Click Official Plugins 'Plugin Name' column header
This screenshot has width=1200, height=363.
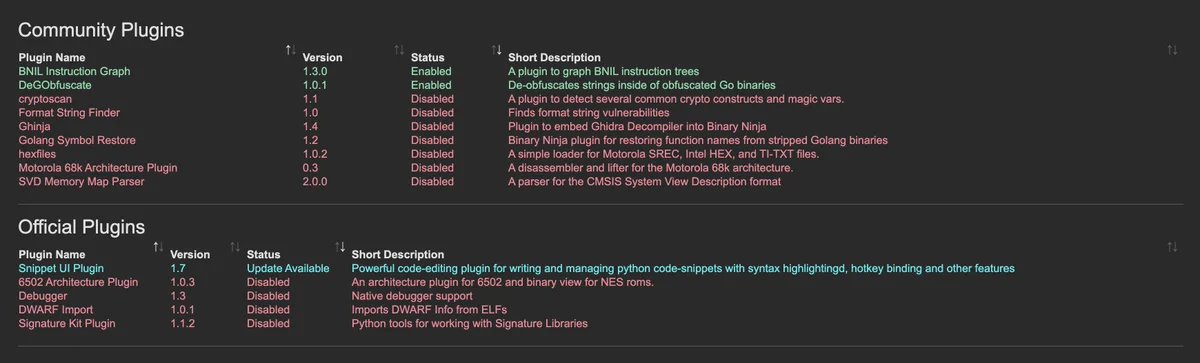point(52,255)
